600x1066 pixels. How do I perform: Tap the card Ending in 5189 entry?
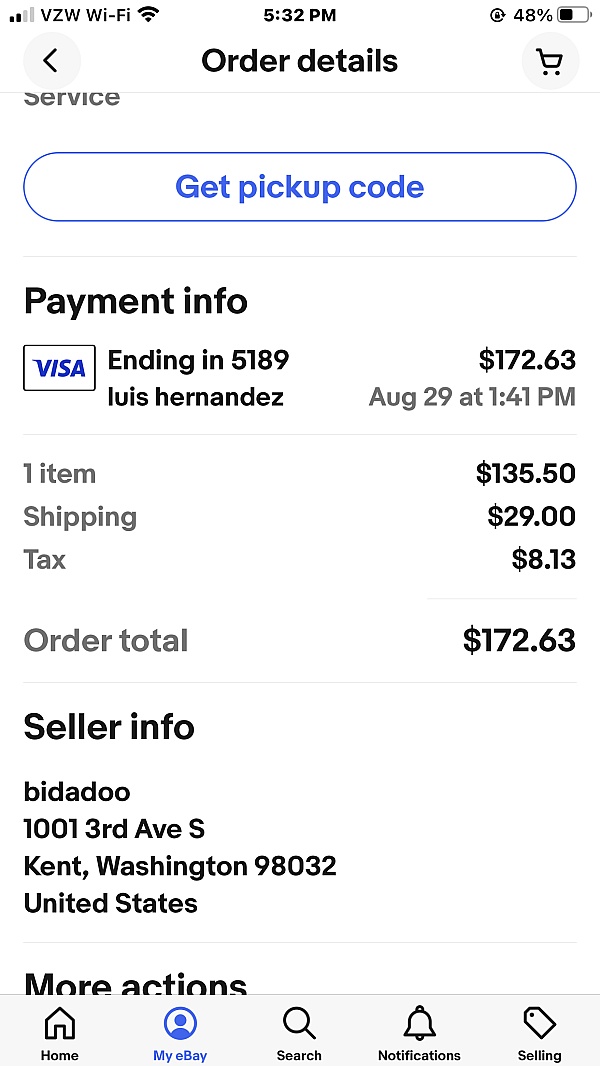(x=198, y=360)
